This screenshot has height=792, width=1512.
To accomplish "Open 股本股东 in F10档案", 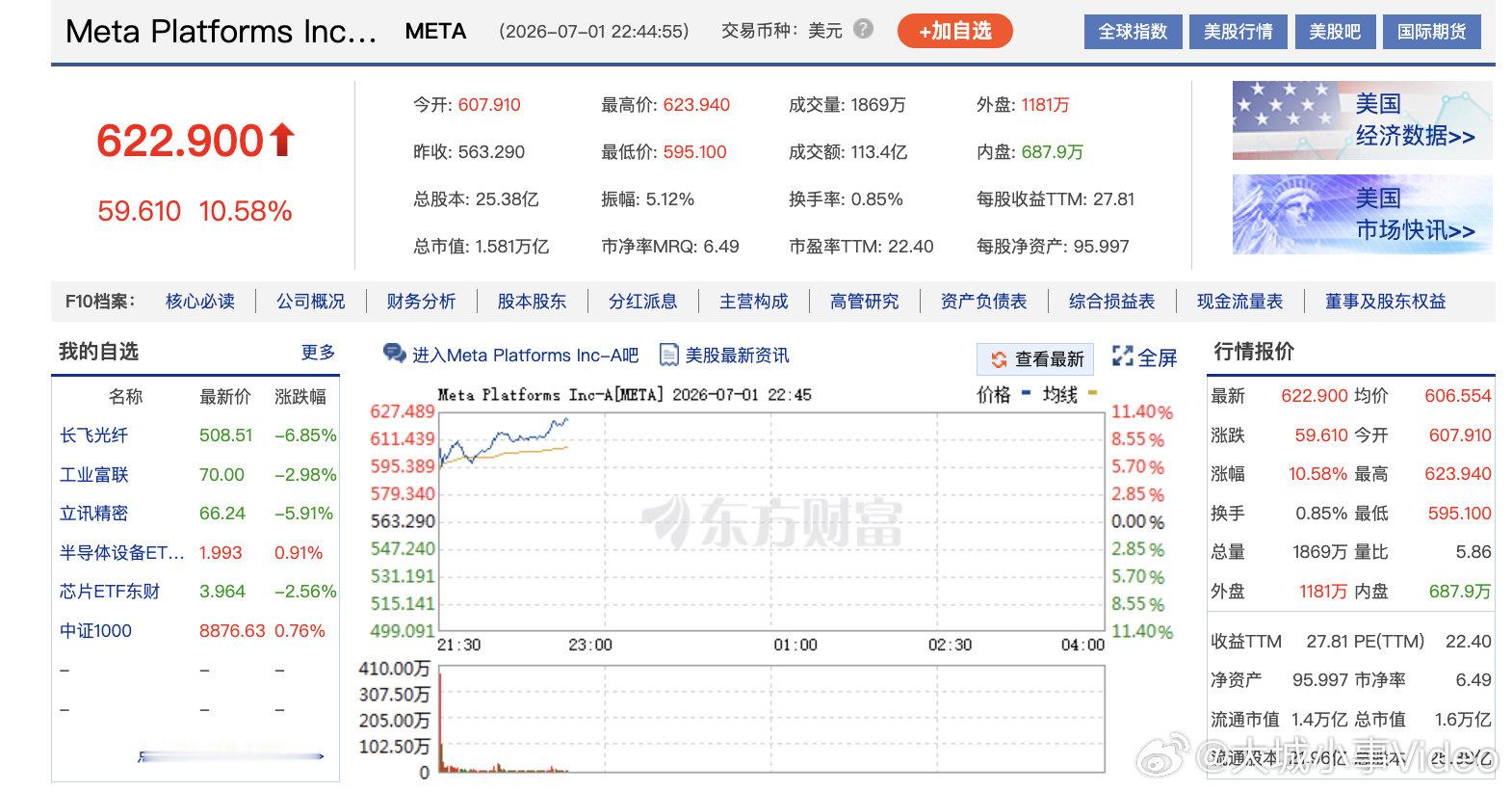I will coord(532,302).
